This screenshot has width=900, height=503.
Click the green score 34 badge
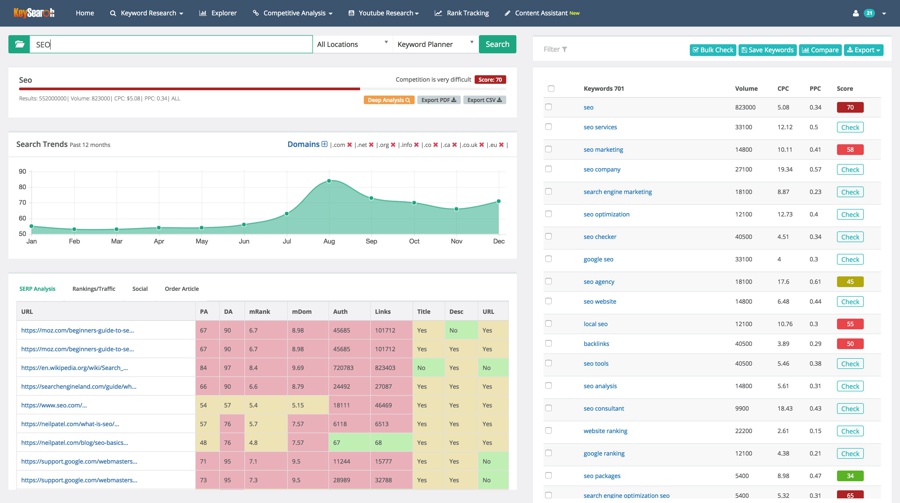[849, 476]
